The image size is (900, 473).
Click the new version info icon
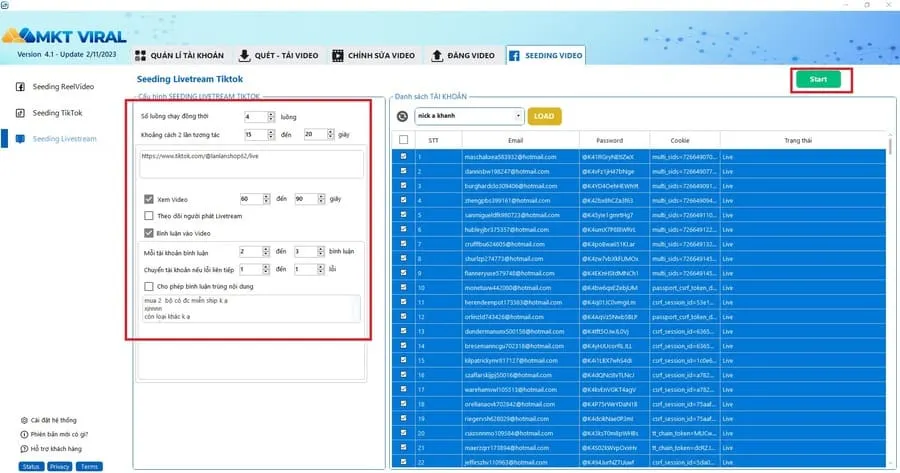23,434
